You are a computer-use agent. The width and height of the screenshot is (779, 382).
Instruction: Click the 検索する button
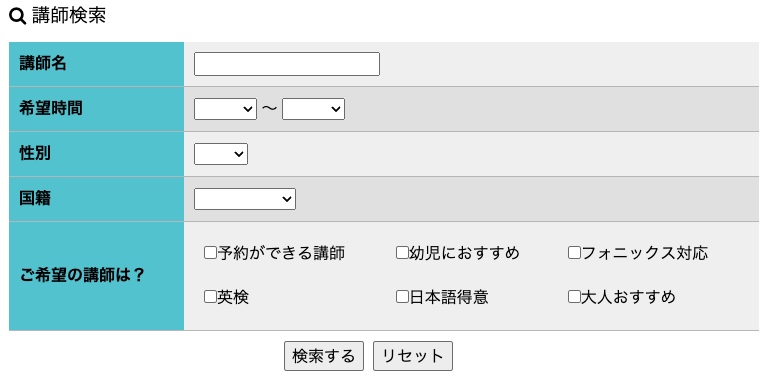point(324,356)
